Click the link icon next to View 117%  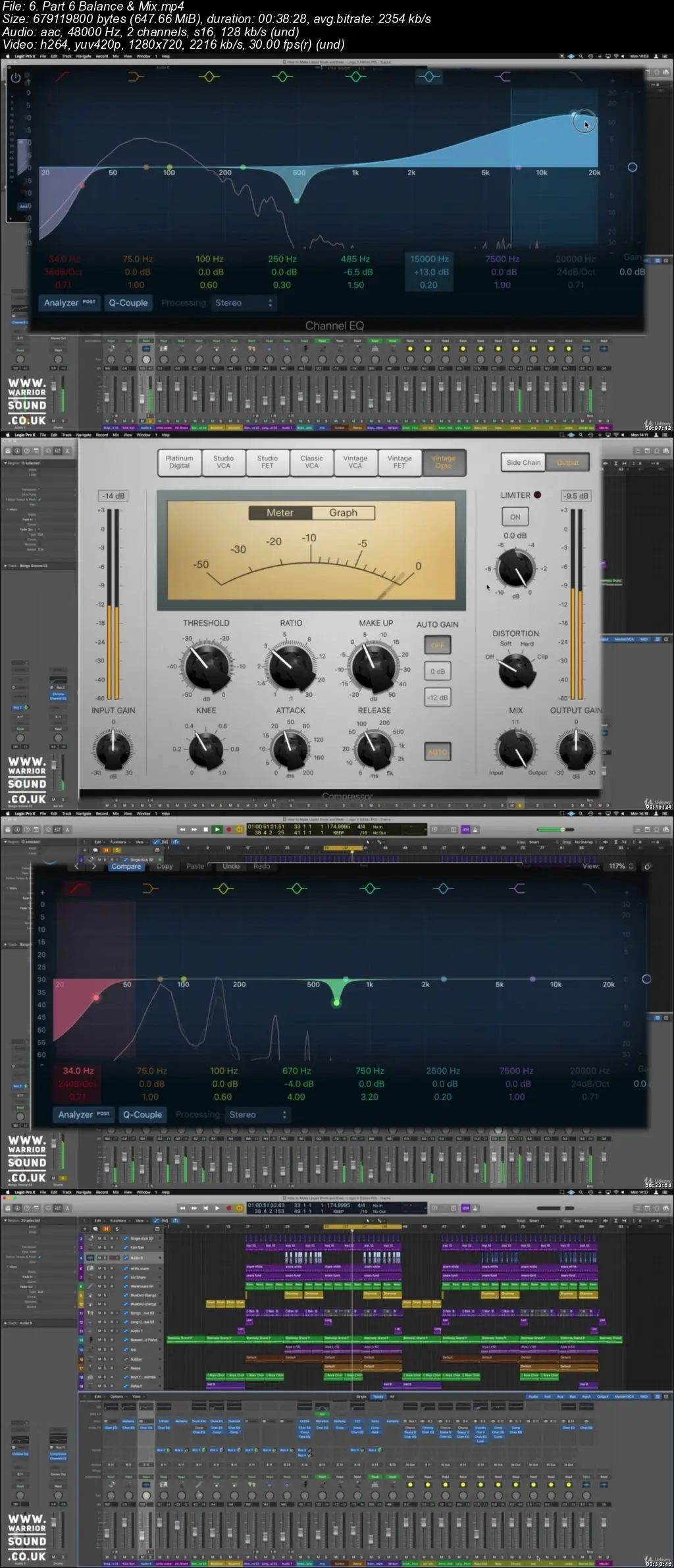(x=648, y=866)
